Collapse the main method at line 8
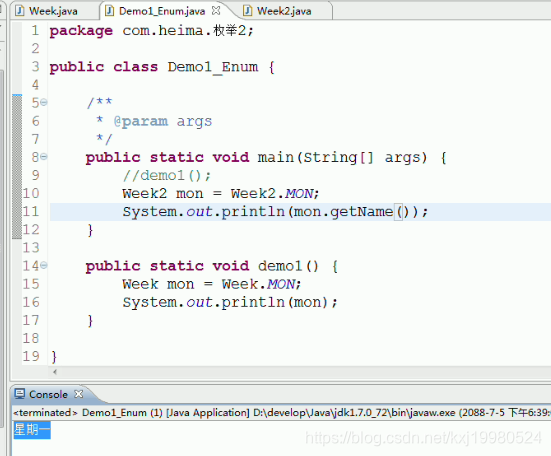The height and width of the screenshot is (456, 551). [x=44, y=157]
